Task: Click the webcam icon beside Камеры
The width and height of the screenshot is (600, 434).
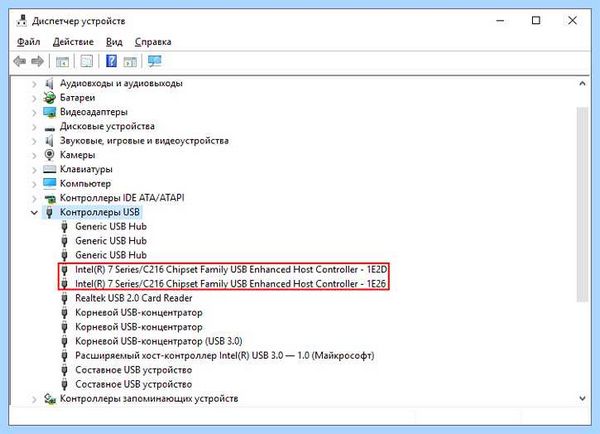Action: coord(49,155)
